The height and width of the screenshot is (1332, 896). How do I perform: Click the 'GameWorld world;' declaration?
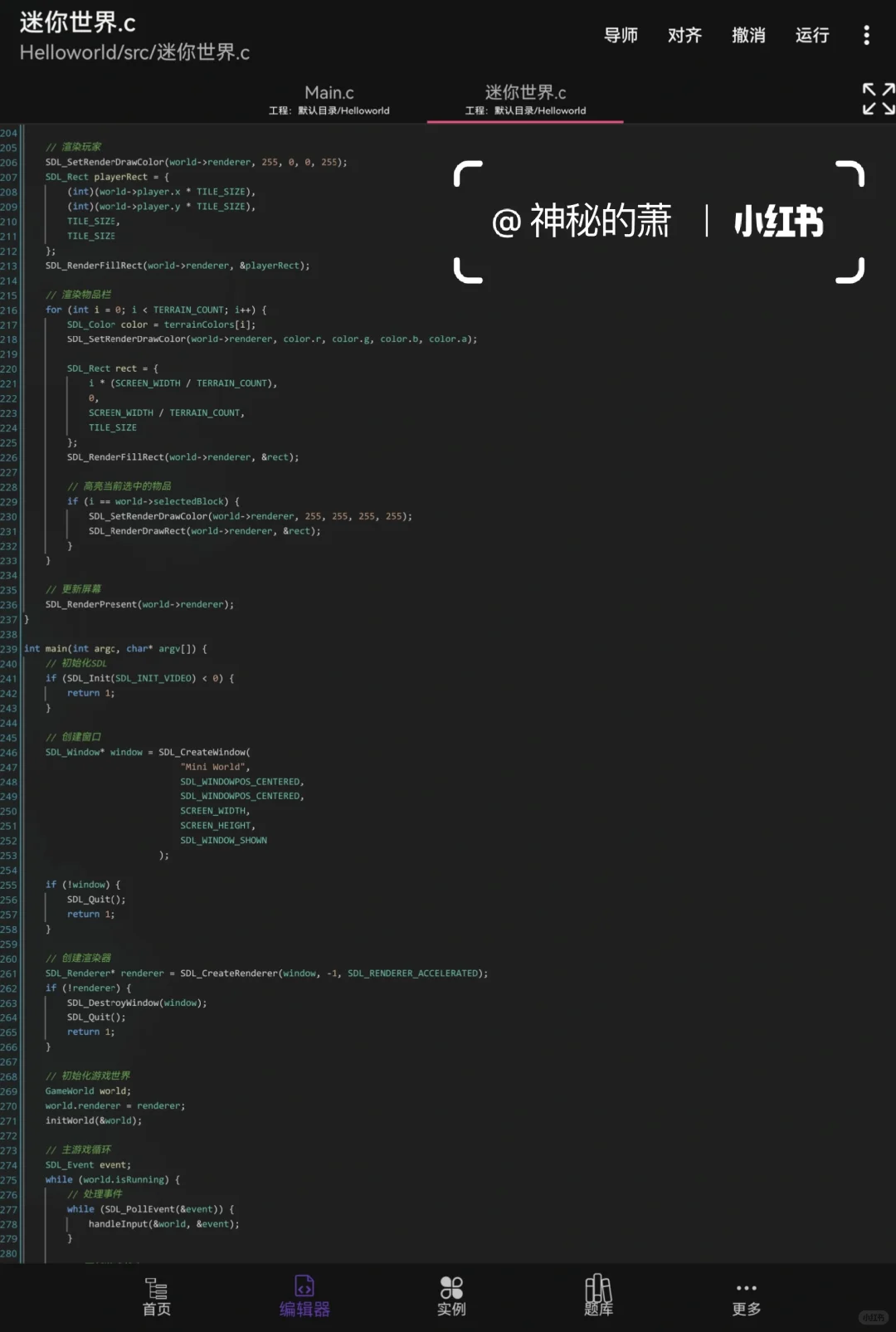88,1091
